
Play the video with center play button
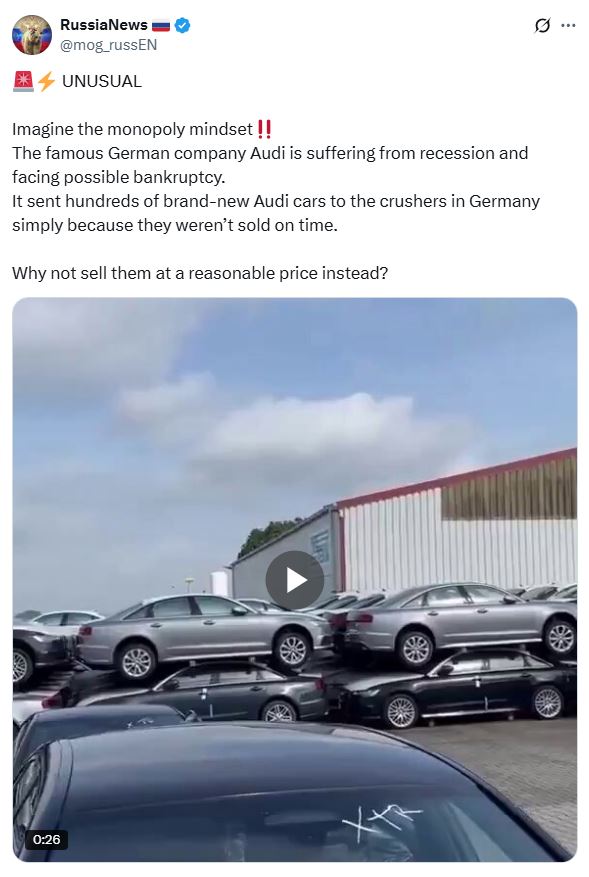pyautogui.click(x=294, y=580)
